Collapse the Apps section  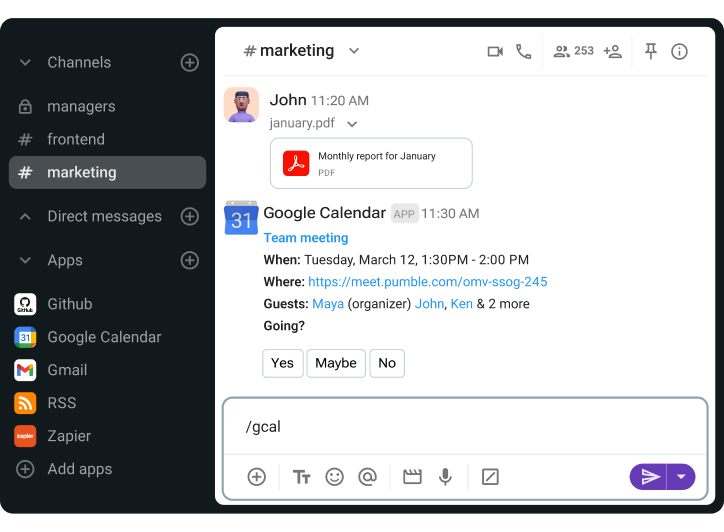(x=25, y=260)
